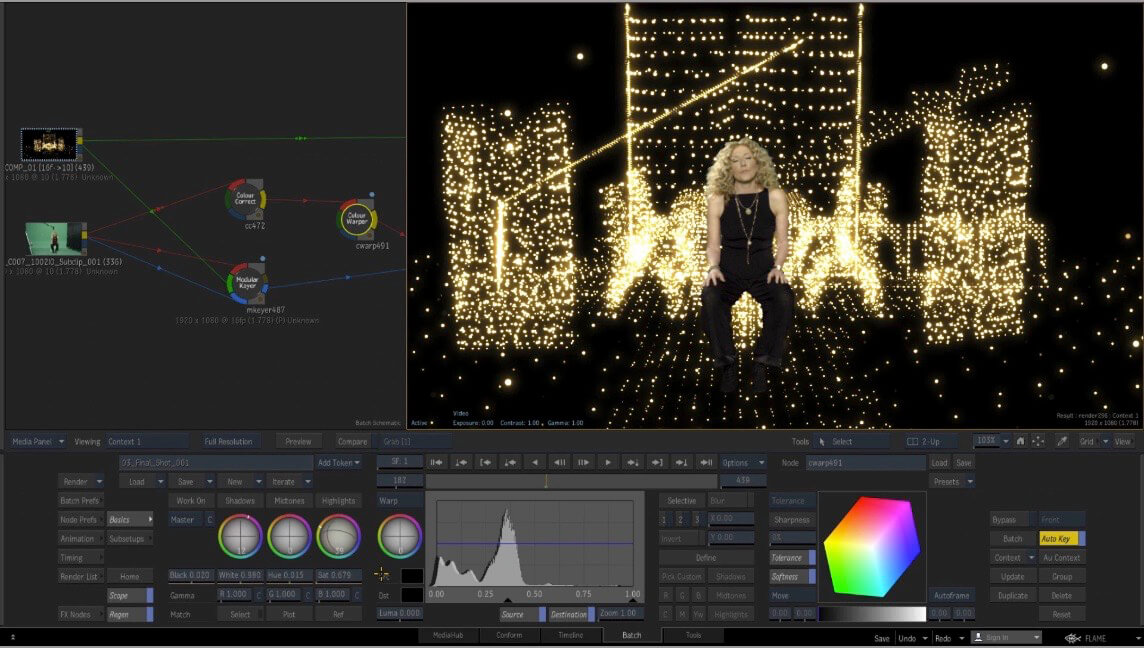1144x648 pixels.
Task: Expand the Presets dropdown
Action: click(x=951, y=481)
